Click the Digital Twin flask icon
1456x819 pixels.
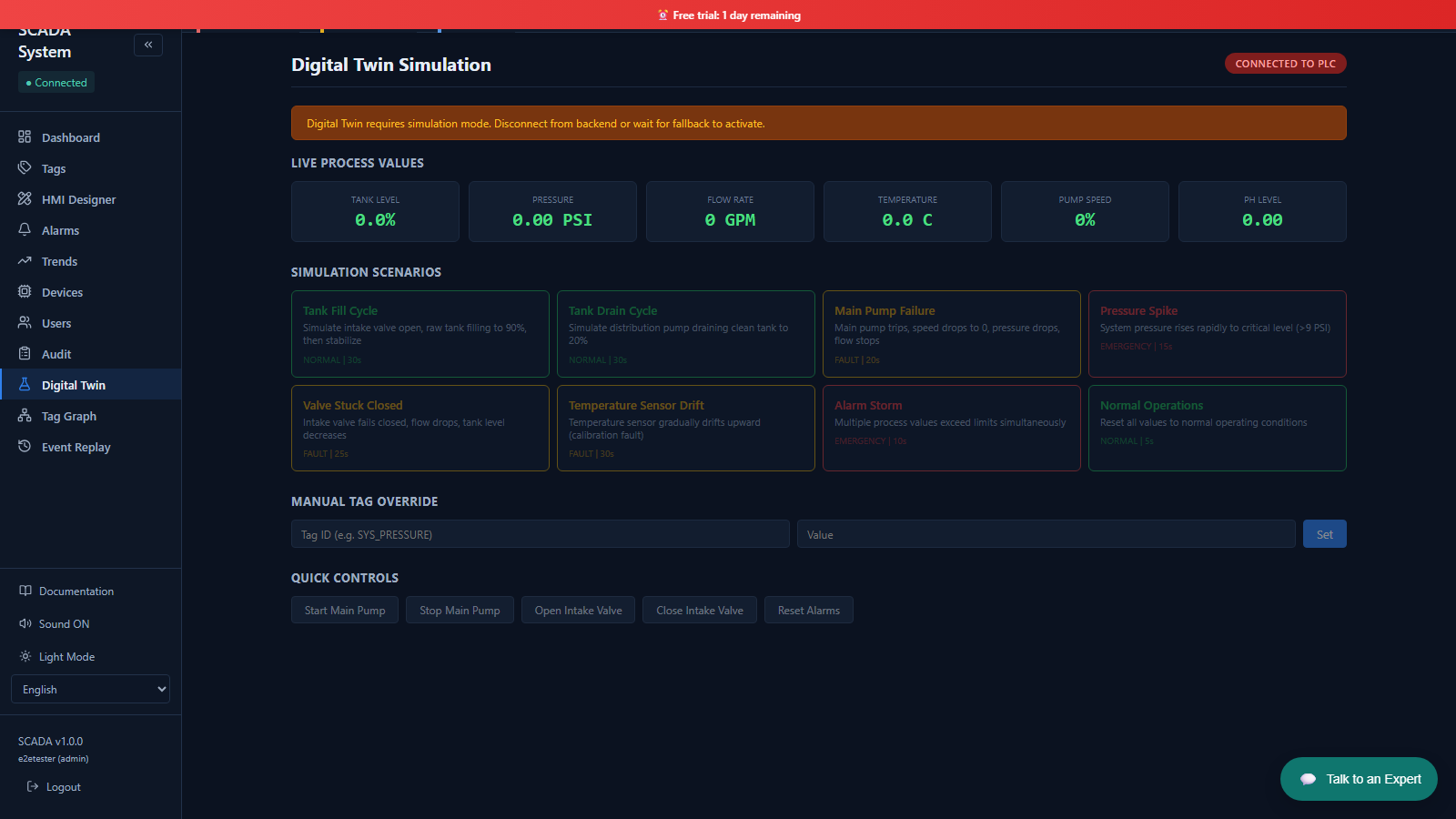(25, 384)
